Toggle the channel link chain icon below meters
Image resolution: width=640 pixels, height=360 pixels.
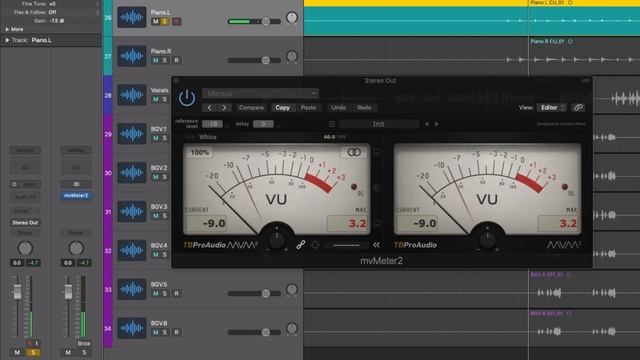(x=301, y=245)
